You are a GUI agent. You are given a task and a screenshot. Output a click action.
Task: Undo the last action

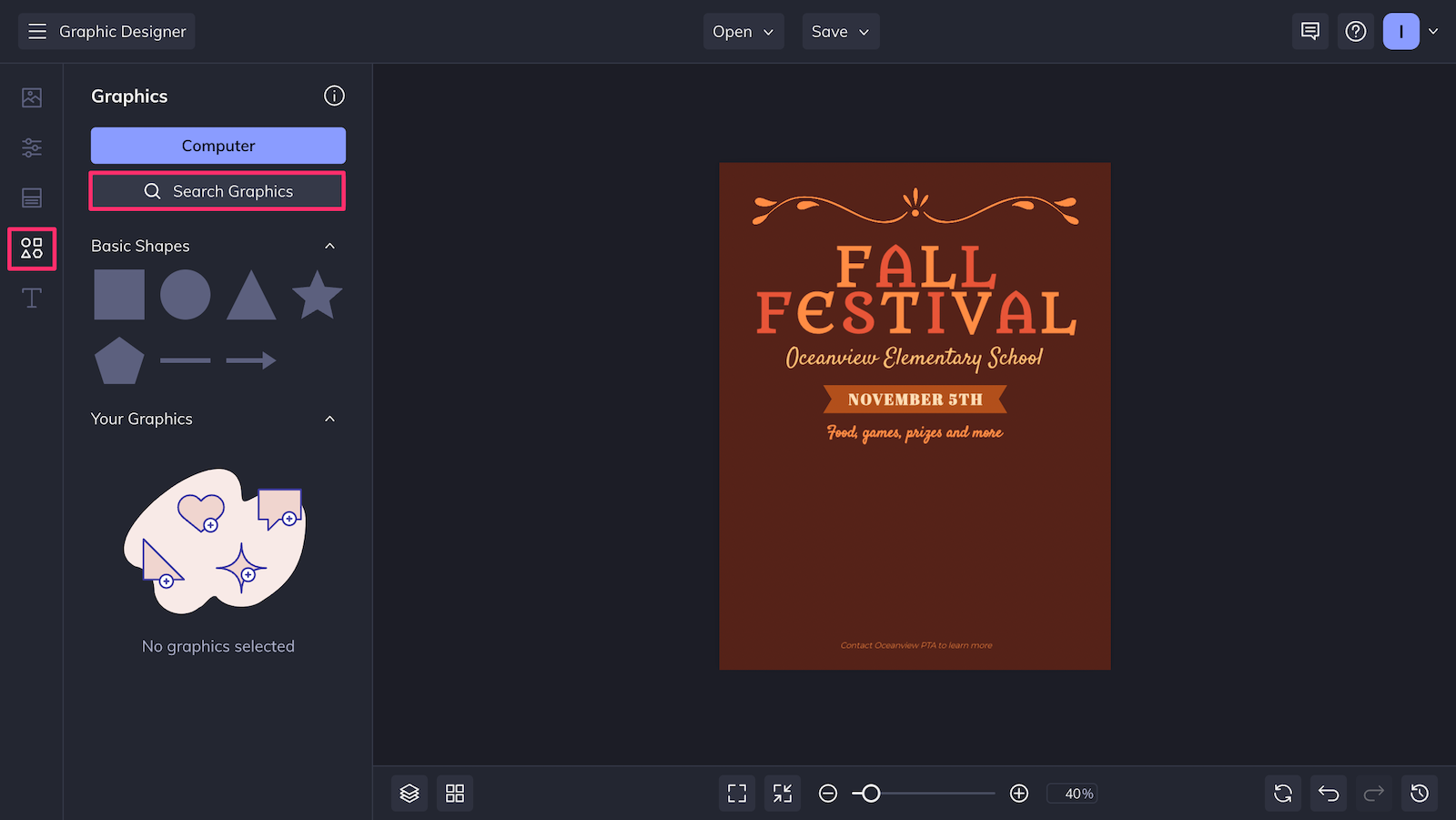(x=1328, y=793)
